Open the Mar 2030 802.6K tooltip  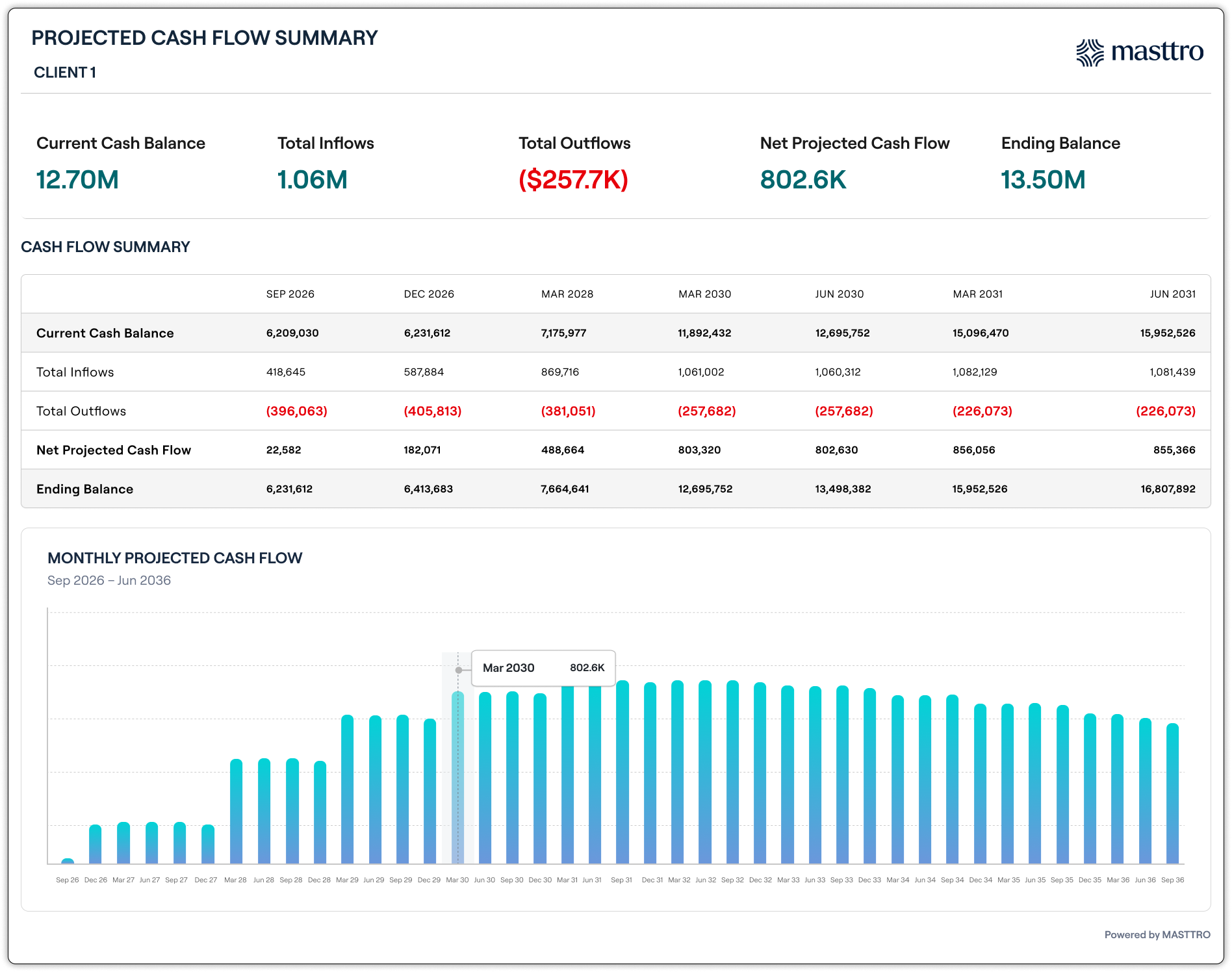coord(543,668)
